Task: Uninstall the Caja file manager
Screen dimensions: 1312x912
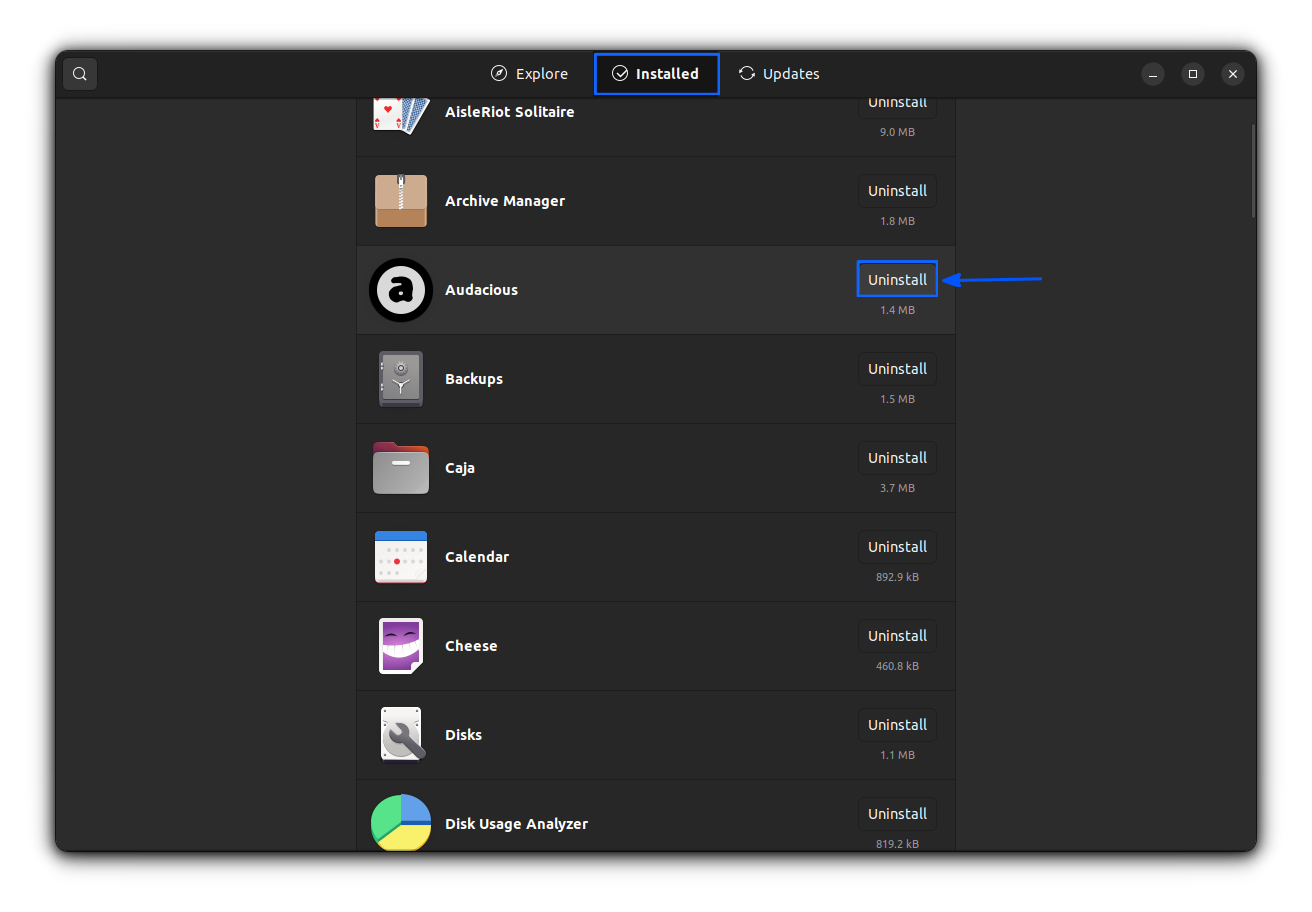Action: 897,457
